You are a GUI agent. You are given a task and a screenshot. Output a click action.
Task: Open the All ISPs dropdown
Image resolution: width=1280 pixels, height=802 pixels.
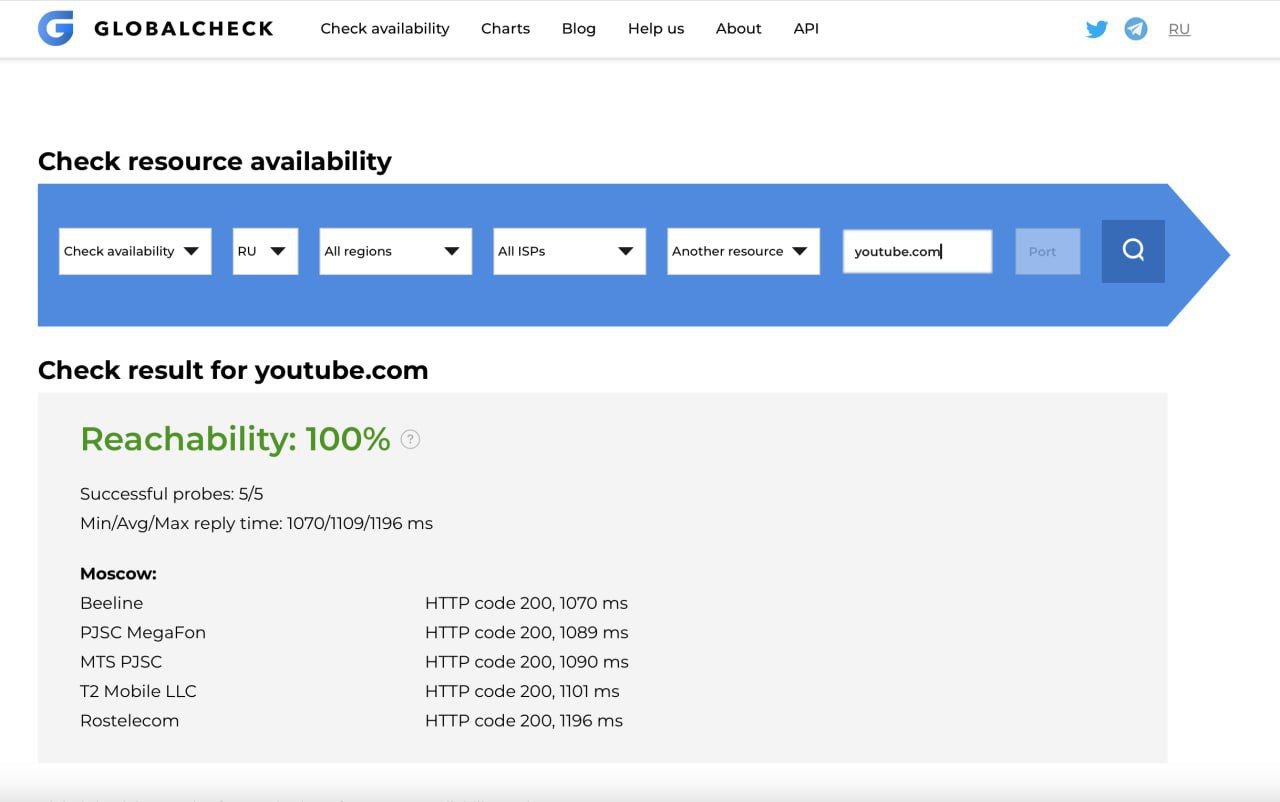click(569, 251)
